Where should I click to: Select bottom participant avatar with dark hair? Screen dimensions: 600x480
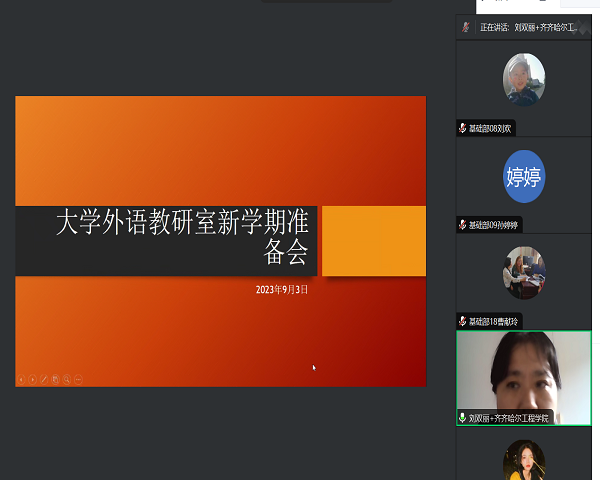pos(524,460)
